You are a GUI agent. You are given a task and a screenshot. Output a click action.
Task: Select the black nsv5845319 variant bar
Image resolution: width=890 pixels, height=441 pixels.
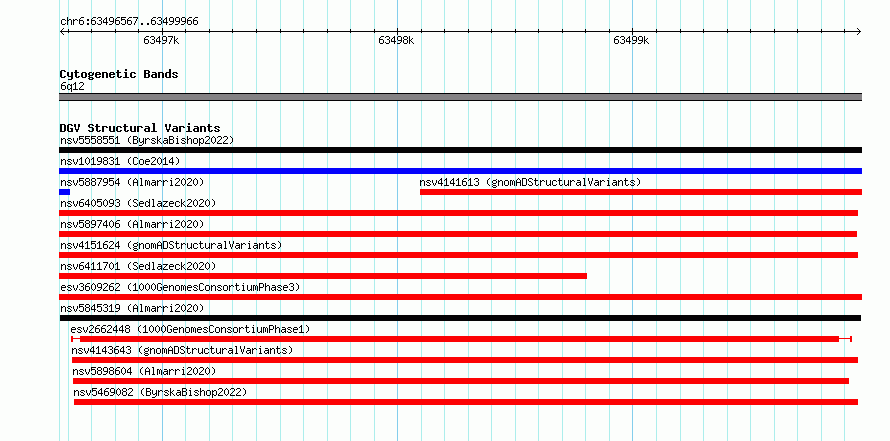[x=460, y=318]
